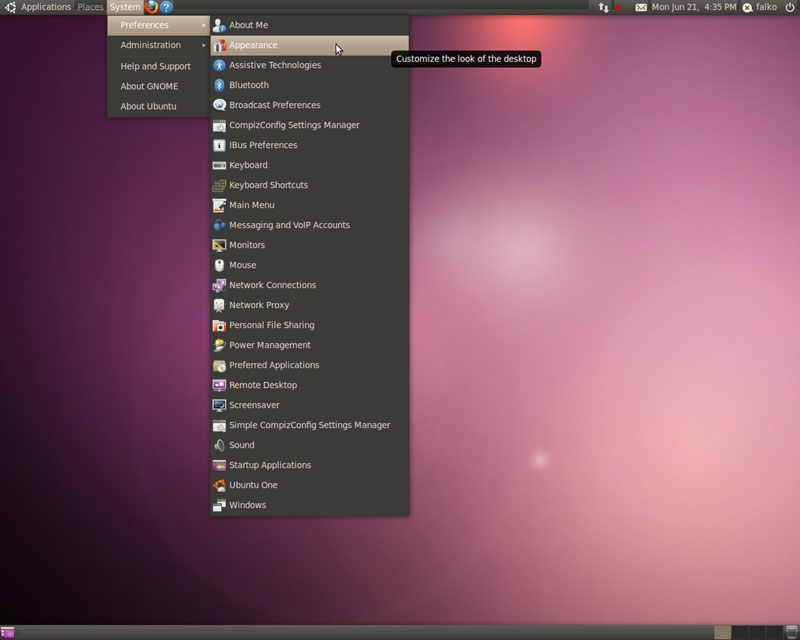Select Help and Support
The height and width of the screenshot is (640, 800).
[x=156, y=66]
